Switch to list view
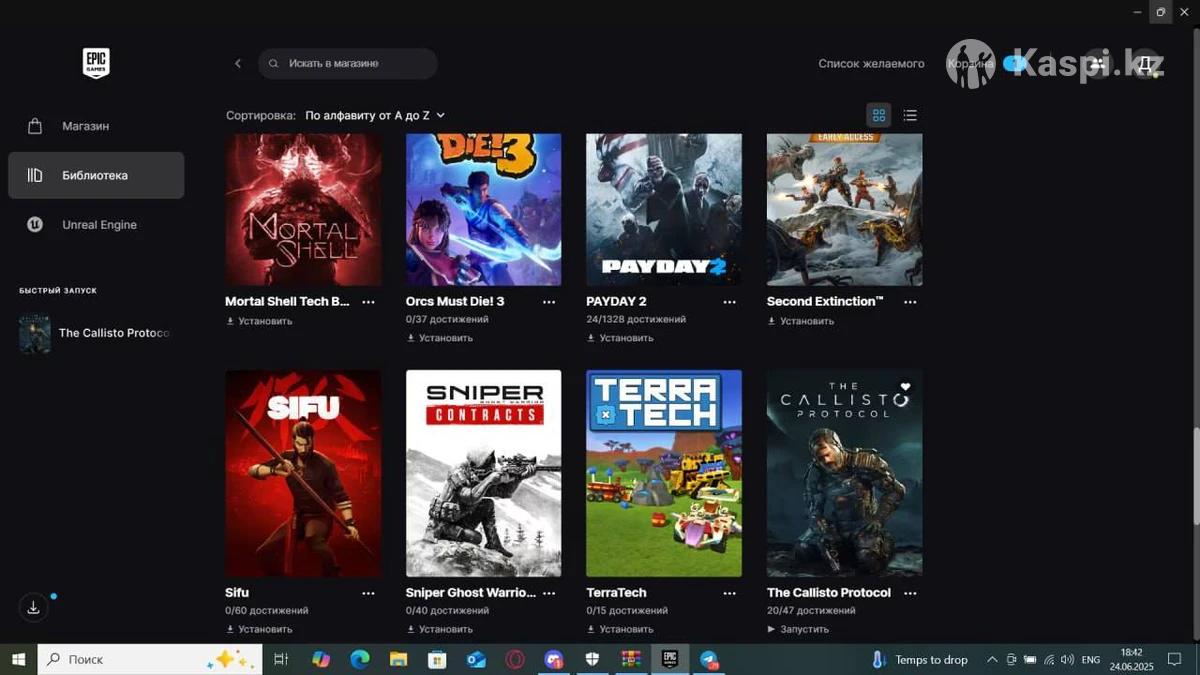 coord(910,115)
